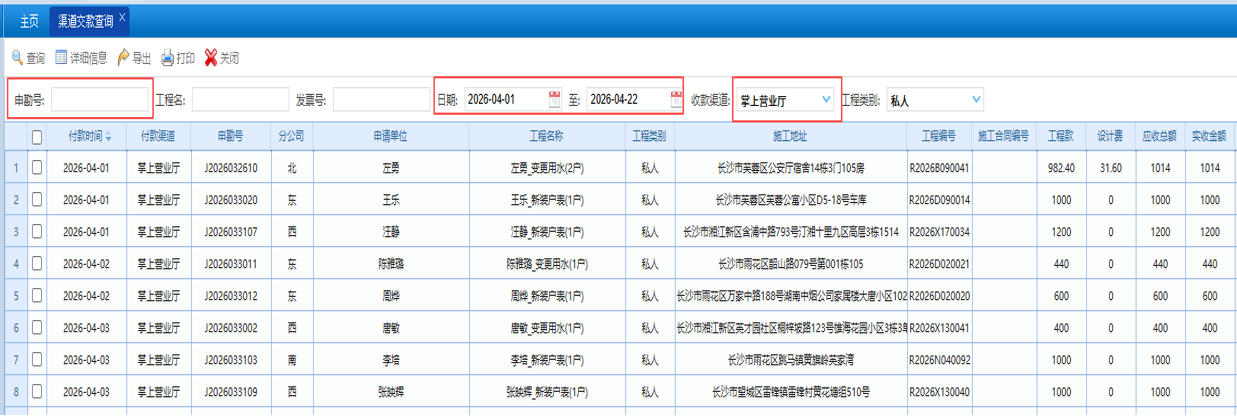Image resolution: width=1237 pixels, height=416 pixels.
Task: Click cell J2026033107 in row 3
Action: point(231,232)
